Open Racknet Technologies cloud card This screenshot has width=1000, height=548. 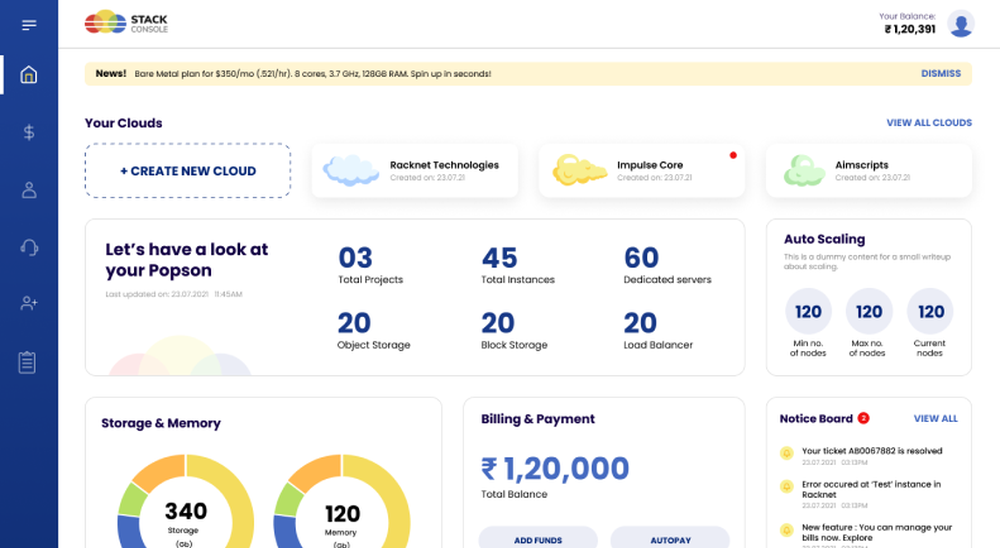415,170
